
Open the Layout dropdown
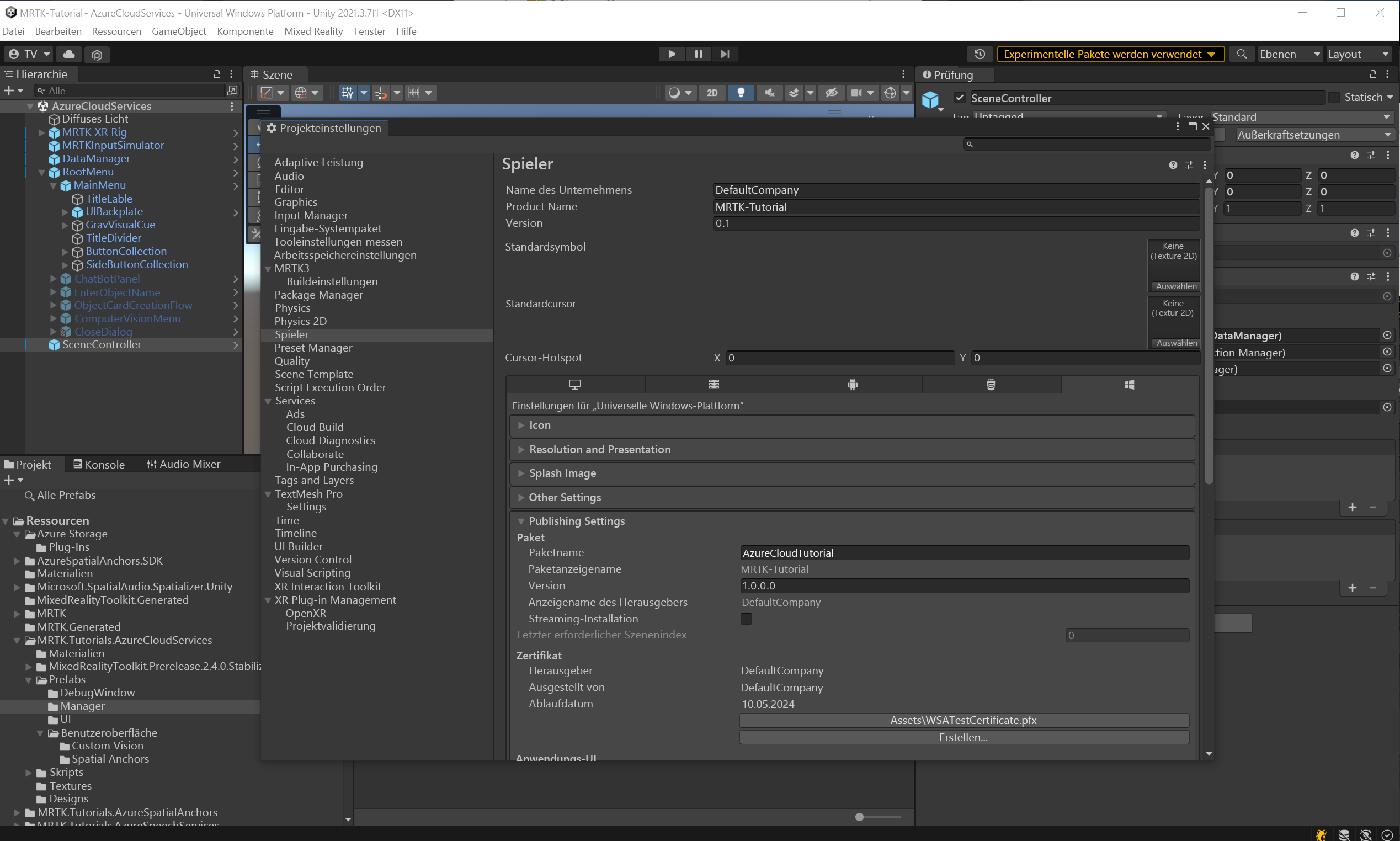click(x=1358, y=55)
